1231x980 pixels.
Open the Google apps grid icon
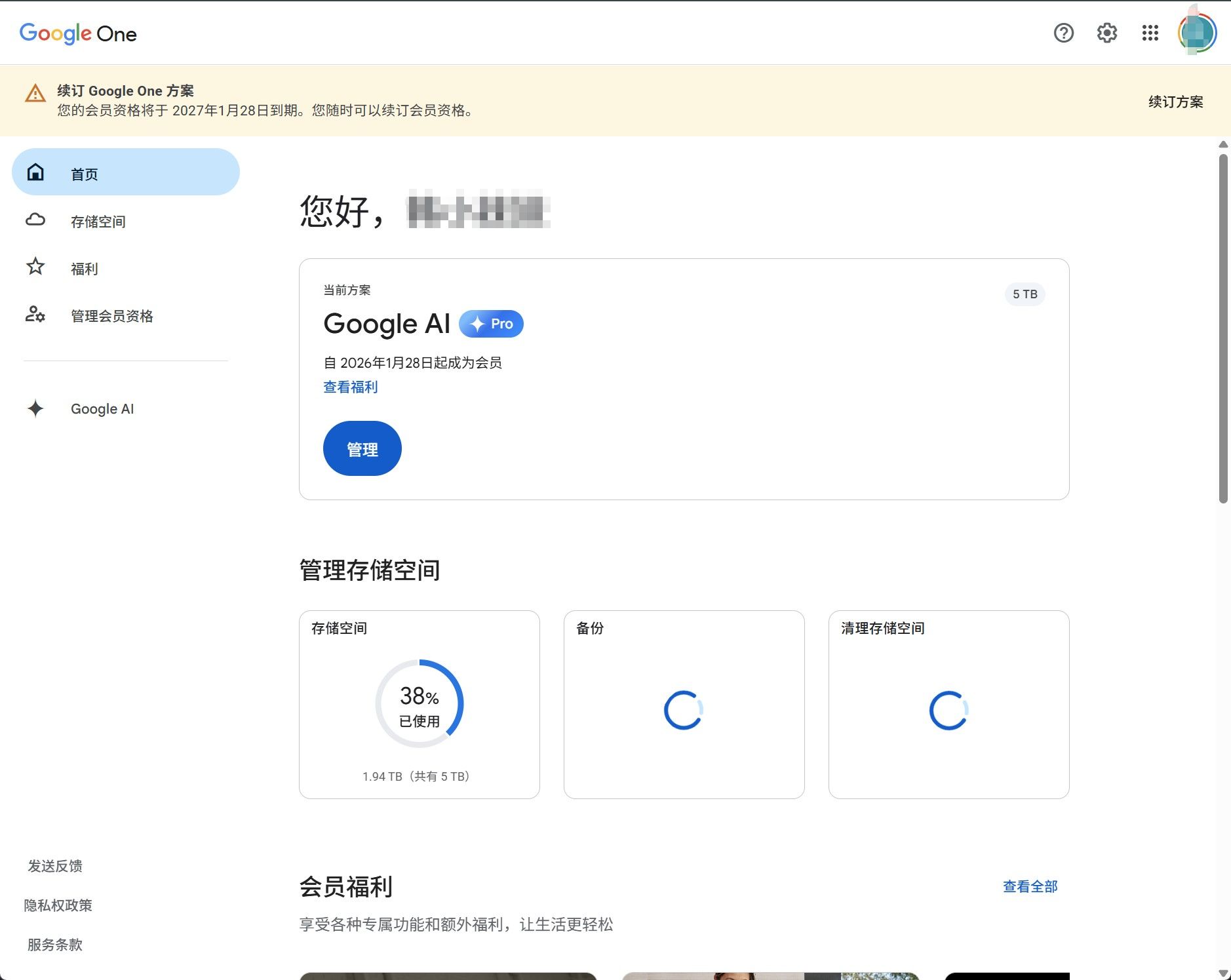1150,33
